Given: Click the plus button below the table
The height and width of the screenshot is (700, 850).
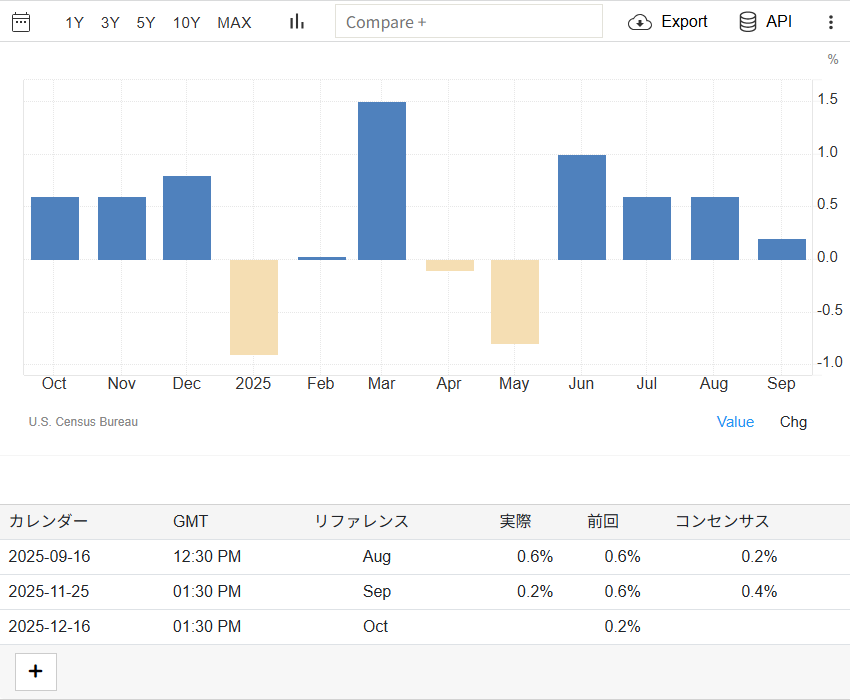Looking at the screenshot, I should 36,671.
